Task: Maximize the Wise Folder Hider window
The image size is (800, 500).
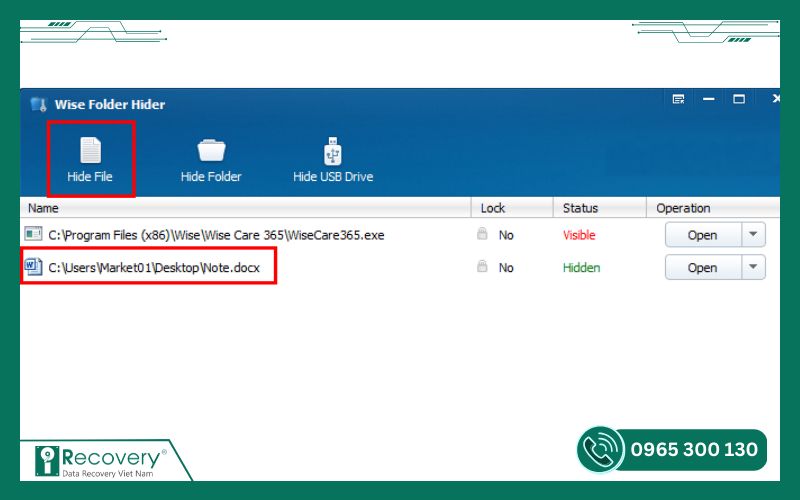Action: point(739,99)
